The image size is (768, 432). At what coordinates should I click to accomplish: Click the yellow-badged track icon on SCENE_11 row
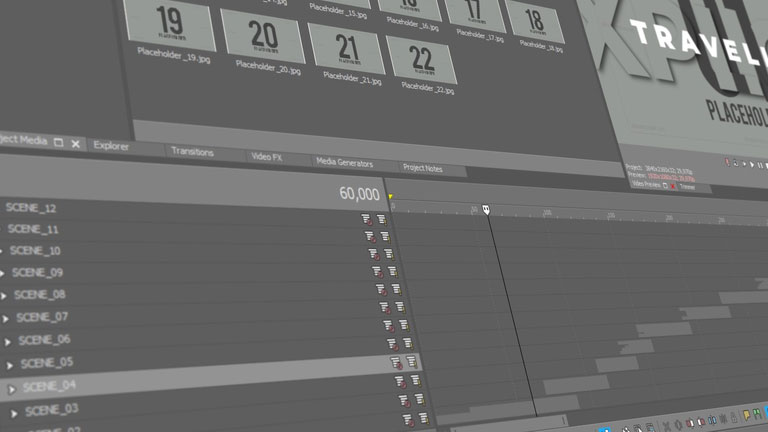pyautogui.click(x=385, y=237)
